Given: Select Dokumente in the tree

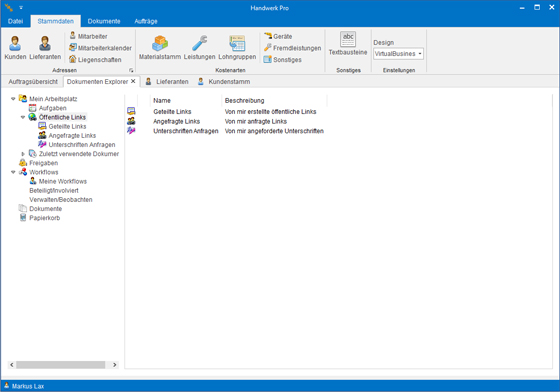Looking at the screenshot, I should coord(45,208).
